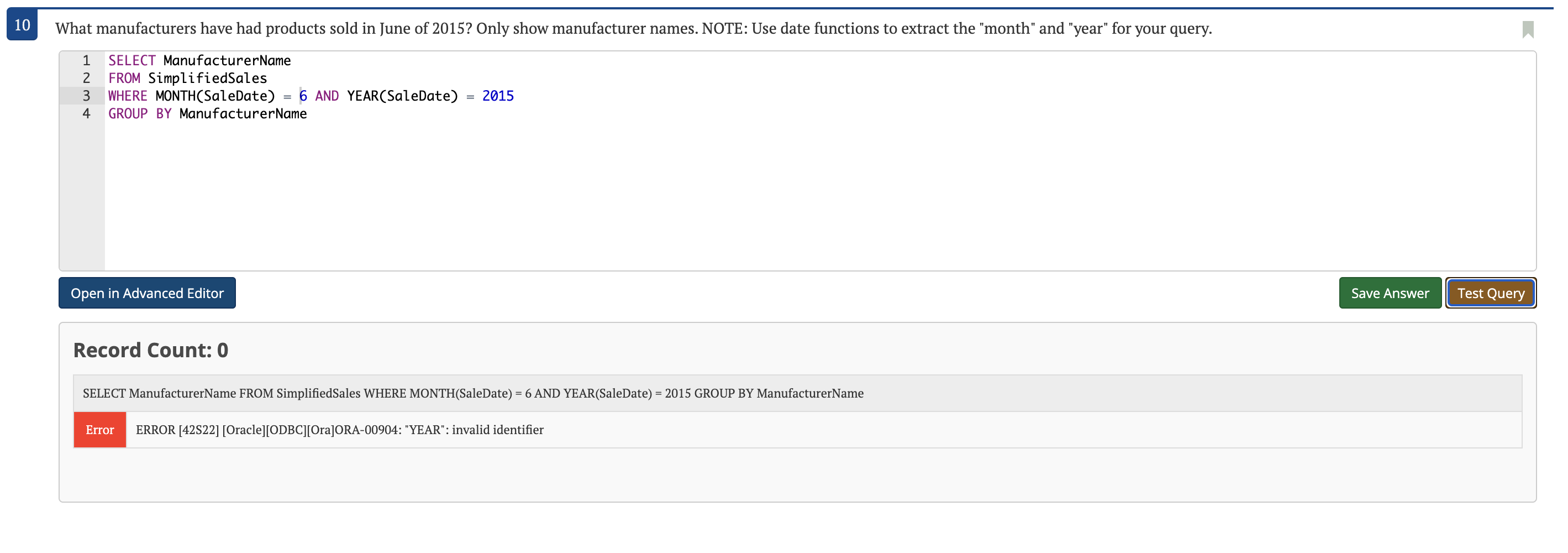
Task: Select line number 2 in gutter
Action: click(x=86, y=78)
